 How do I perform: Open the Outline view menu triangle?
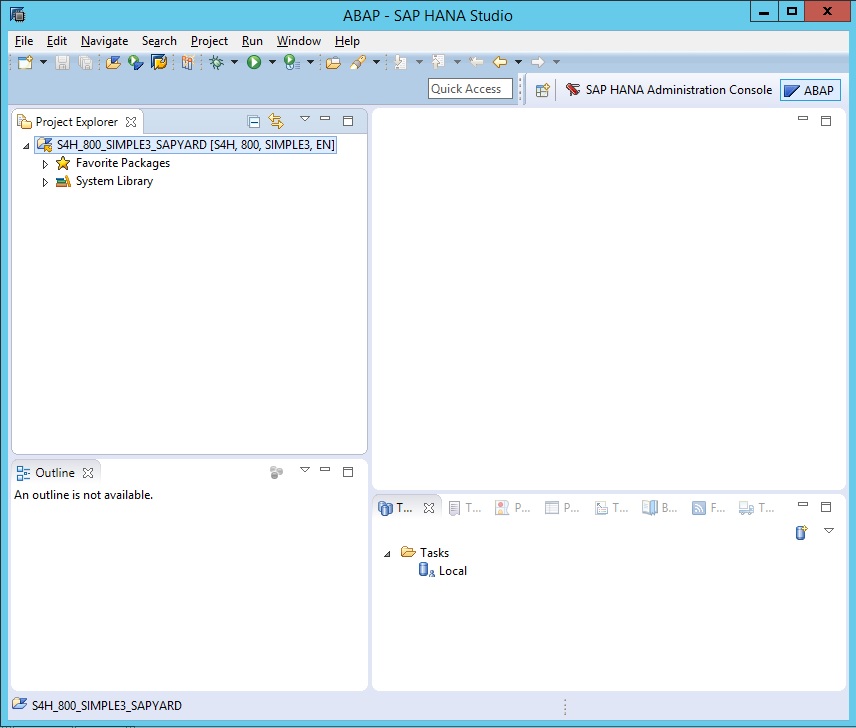(x=305, y=470)
